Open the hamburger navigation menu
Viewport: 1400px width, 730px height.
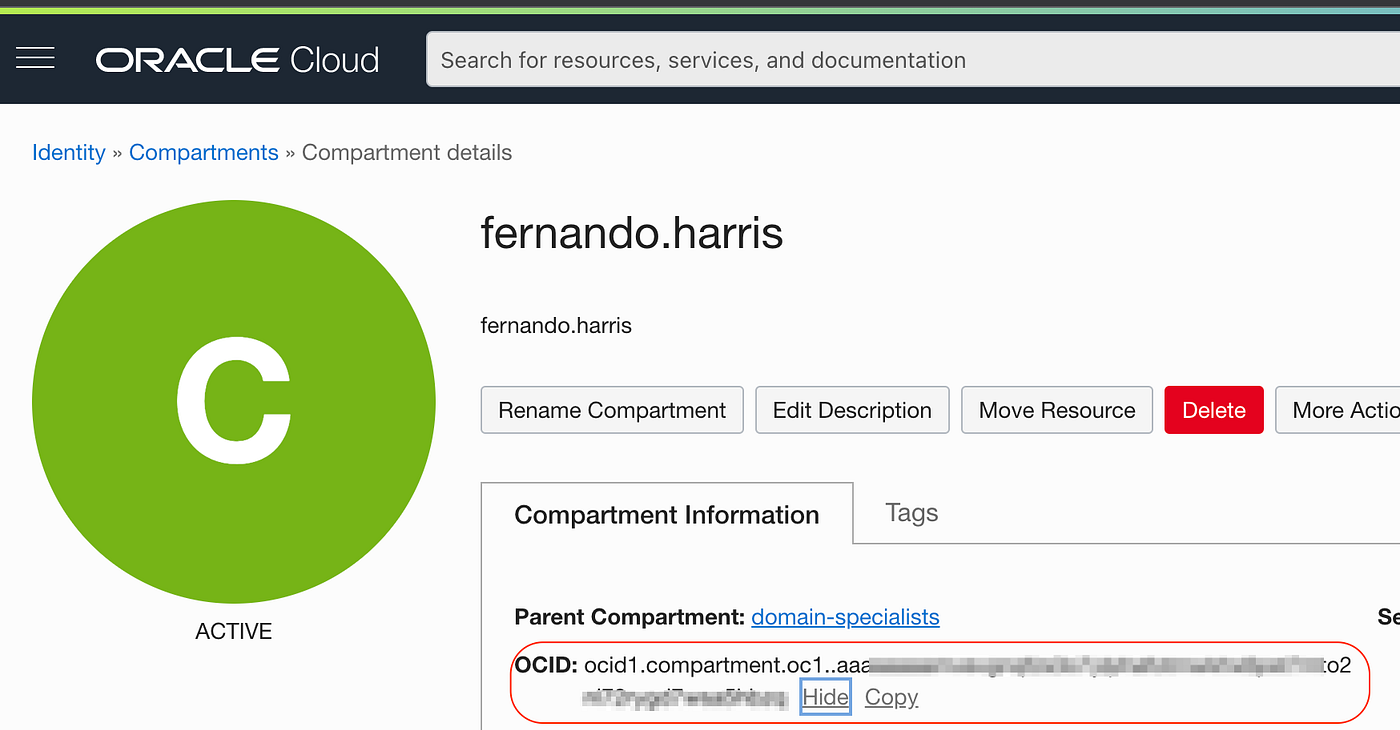[36, 59]
